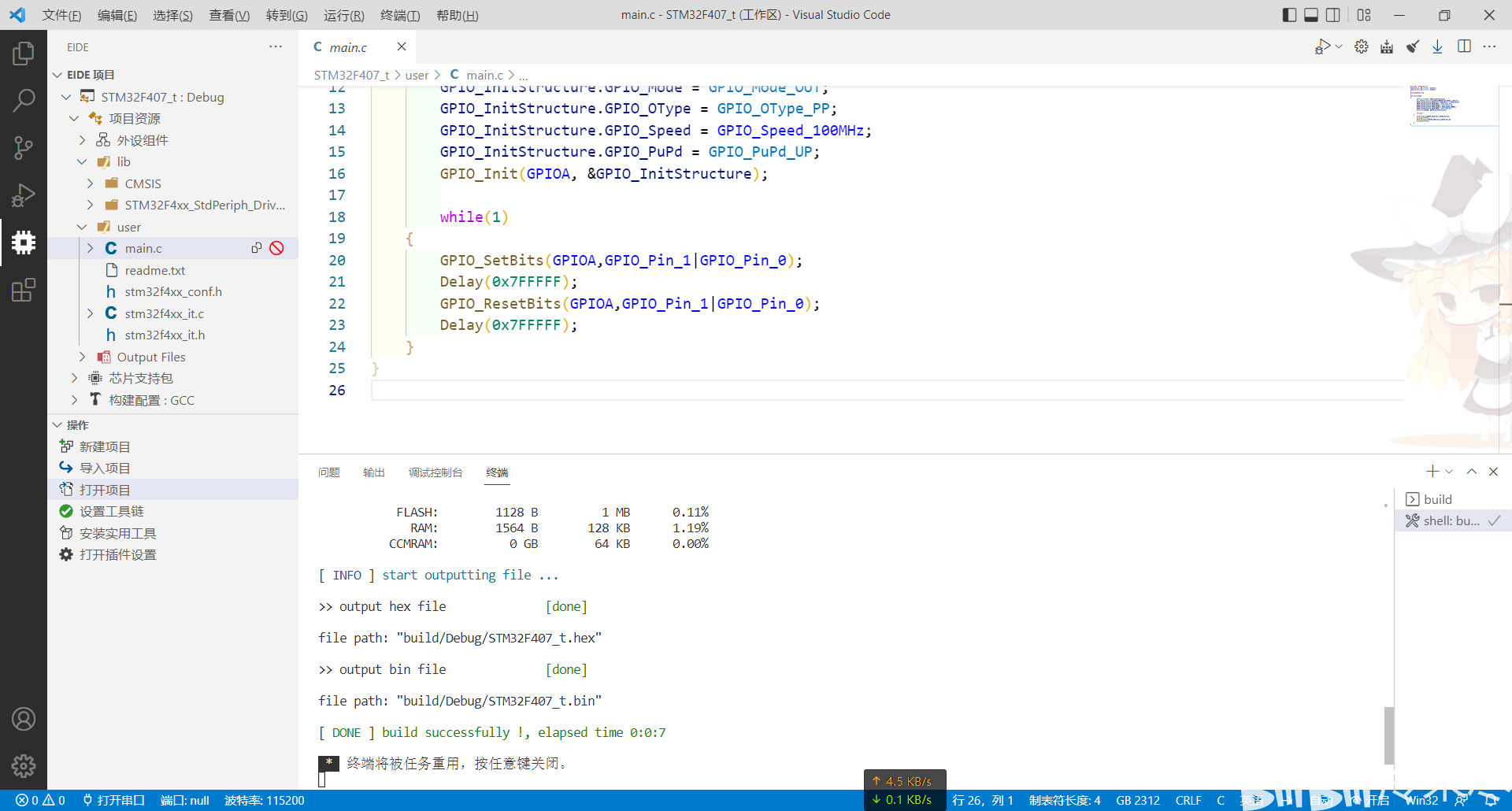Click 新建项目 operation
This screenshot has width=1512, height=811.
click(172, 446)
